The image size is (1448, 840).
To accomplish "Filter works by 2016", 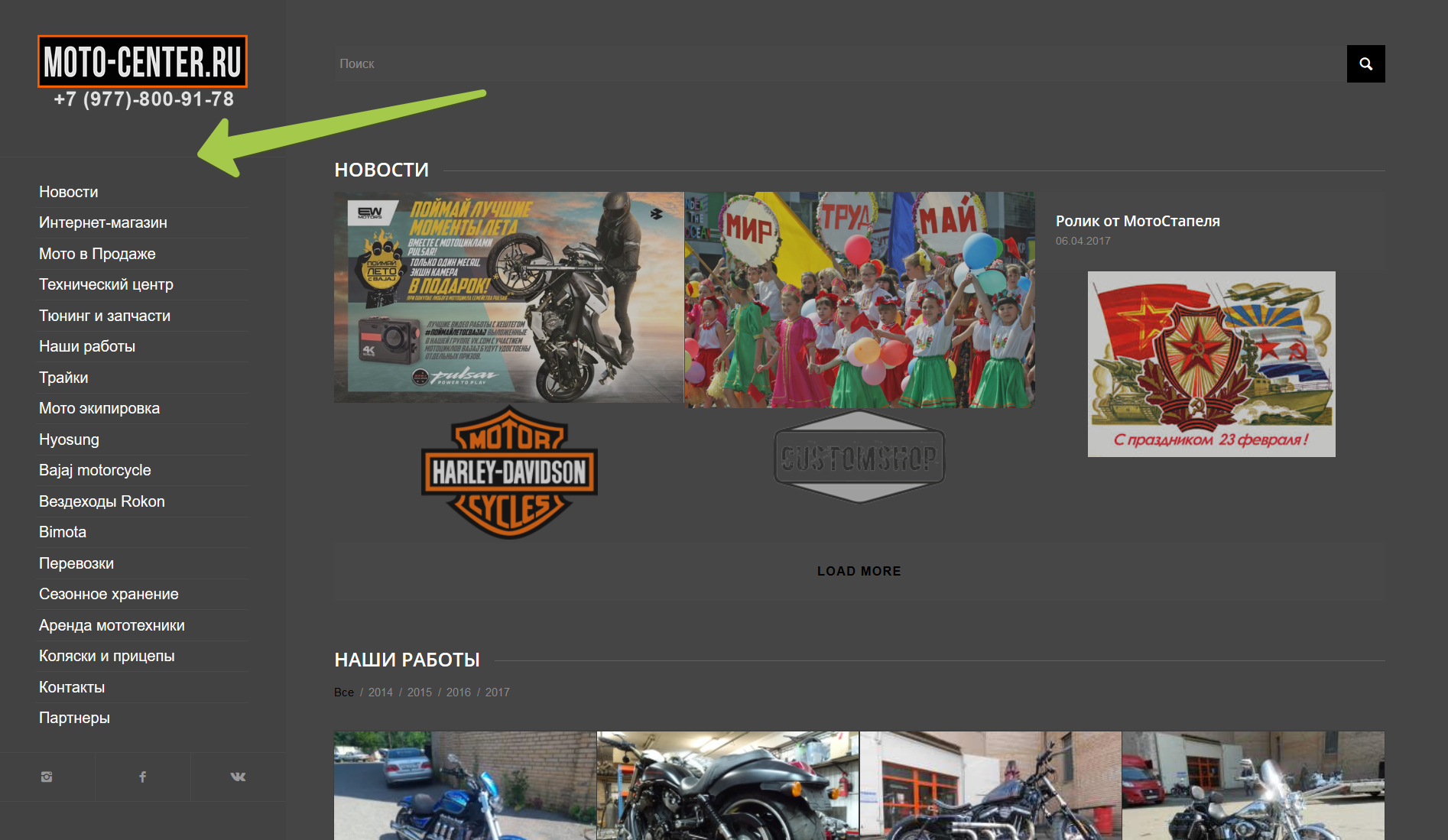I will point(458,692).
